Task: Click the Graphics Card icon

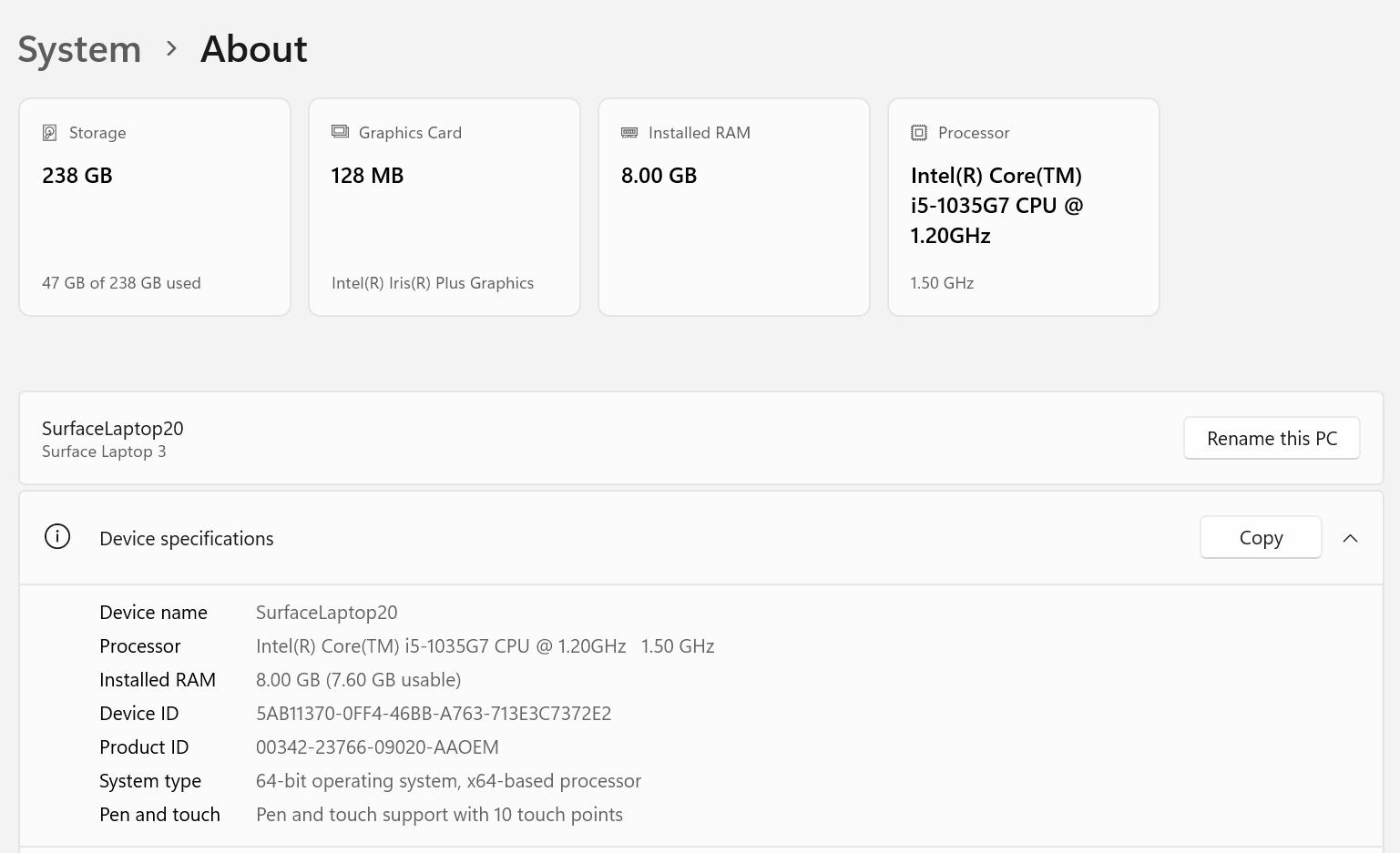Action: coord(340,132)
